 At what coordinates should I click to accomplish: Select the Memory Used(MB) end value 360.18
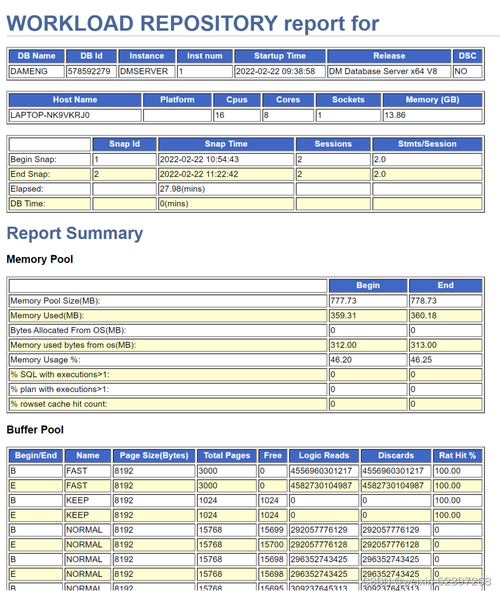tap(445, 315)
